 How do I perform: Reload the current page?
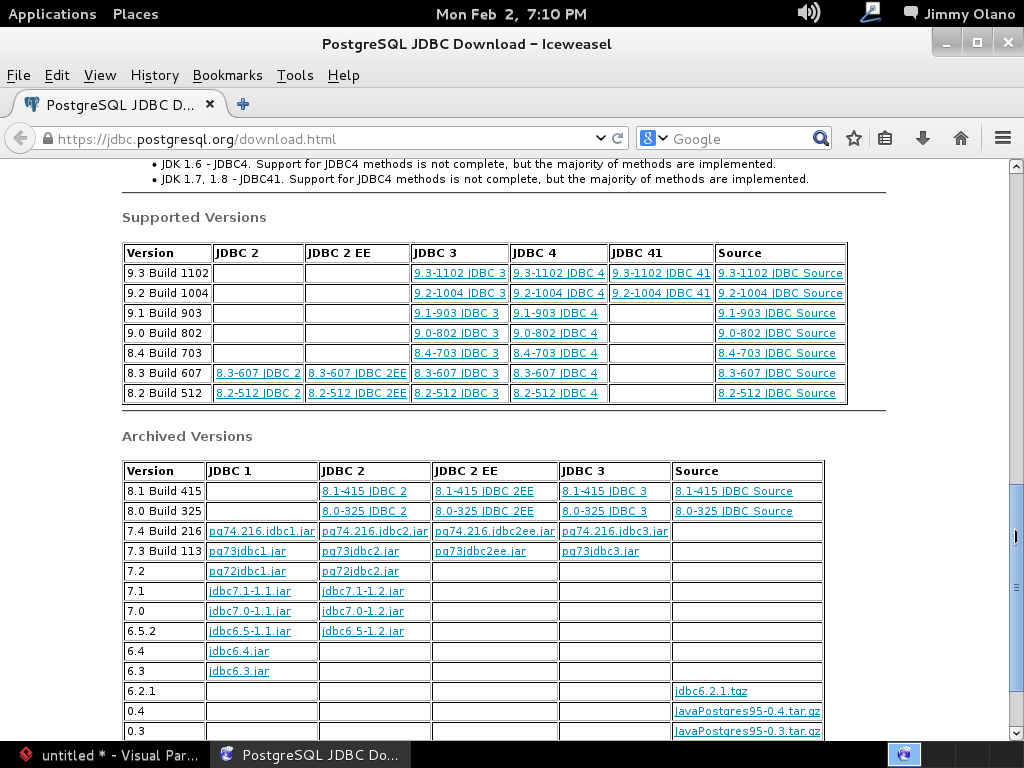click(x=618, y=139)
